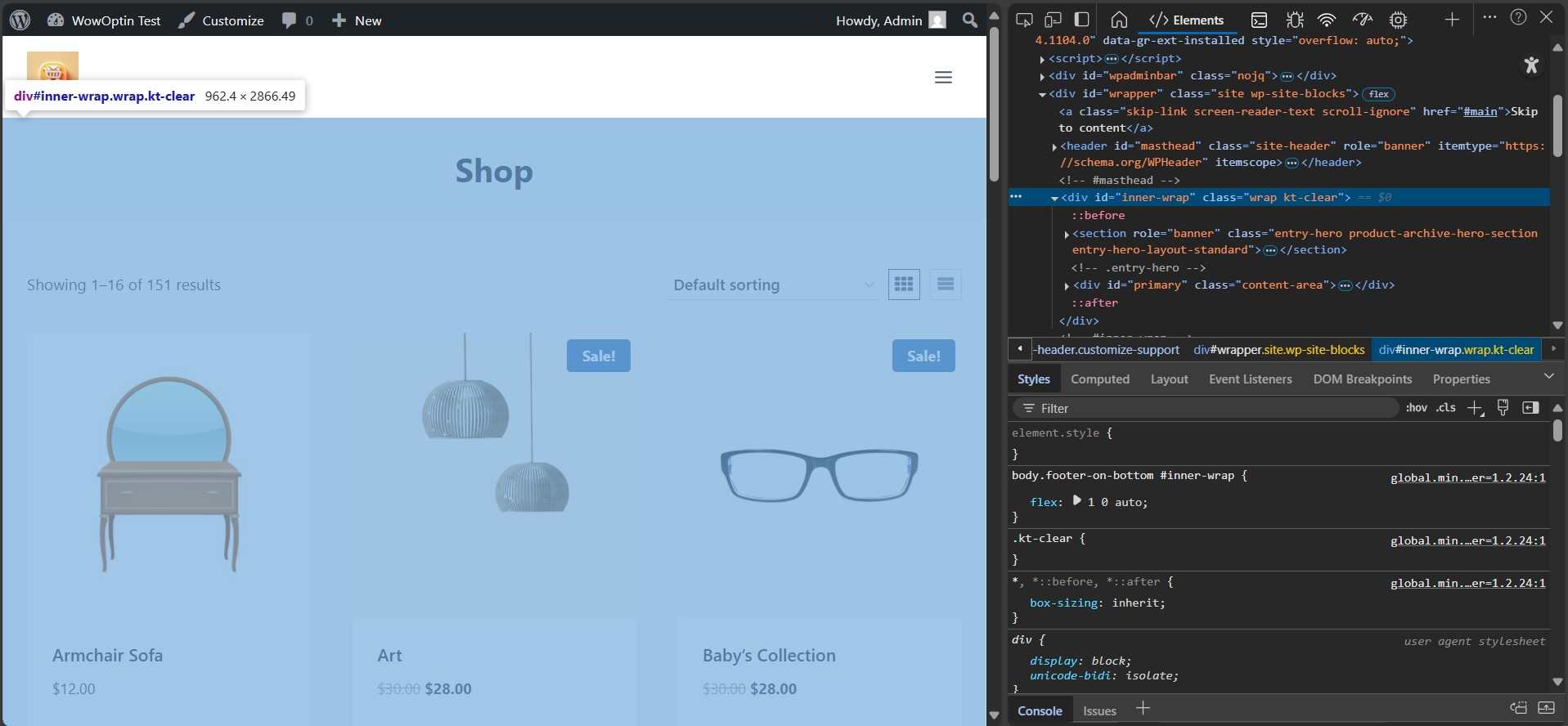Viewport: 1568px width, 726px height.
Task: Expand the primary content-area div node
Action: (1067, 285)
